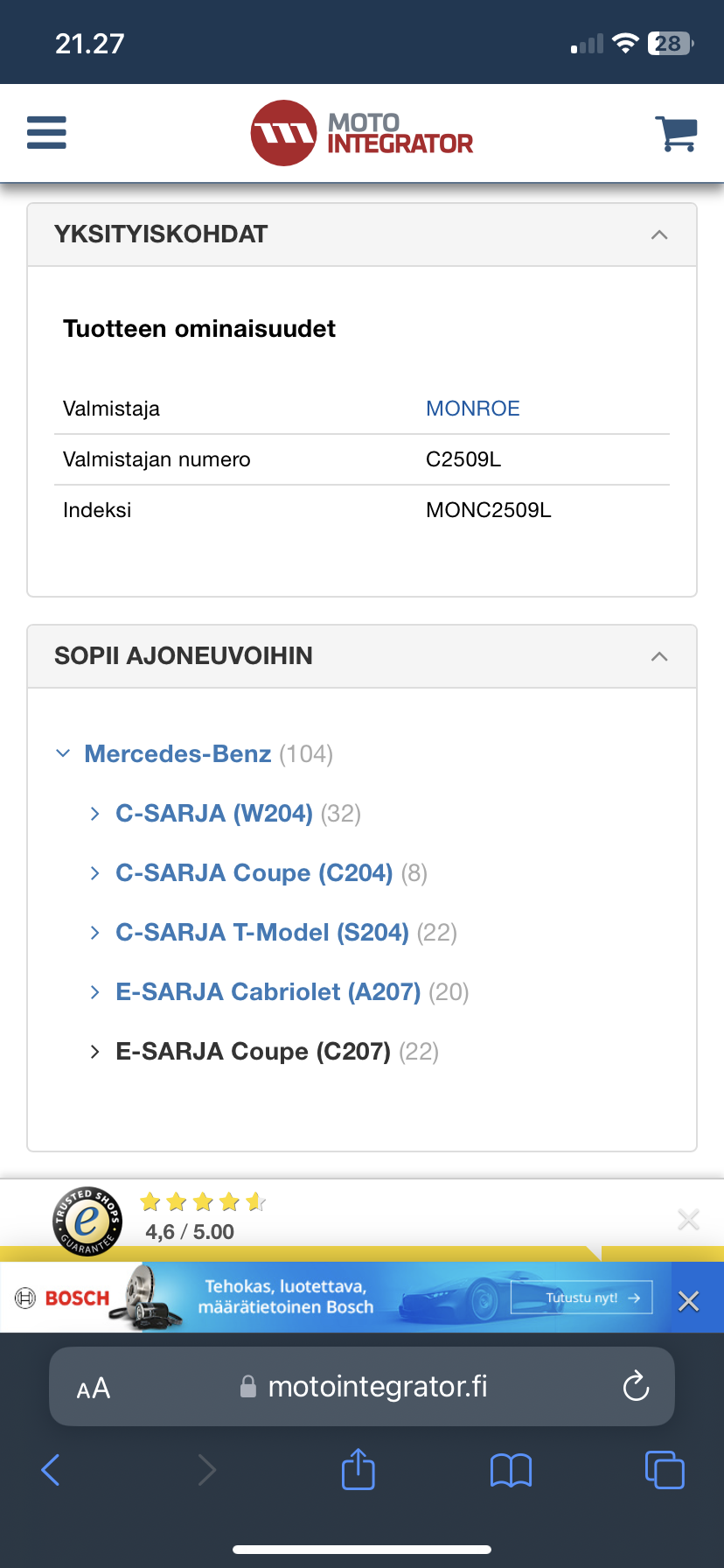Screen dimensions: 724x1568
Task: Open Safari bookmarks
Action: 511,1470
